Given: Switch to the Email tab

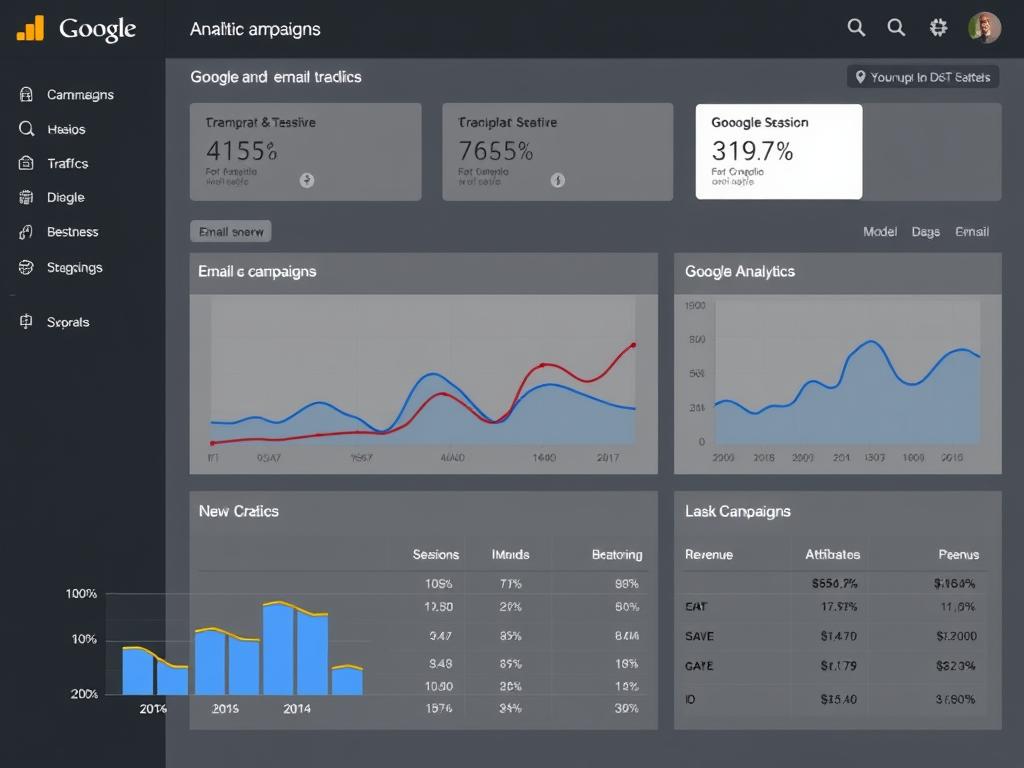Looking at the screenshot, I should tap(972, 232).
